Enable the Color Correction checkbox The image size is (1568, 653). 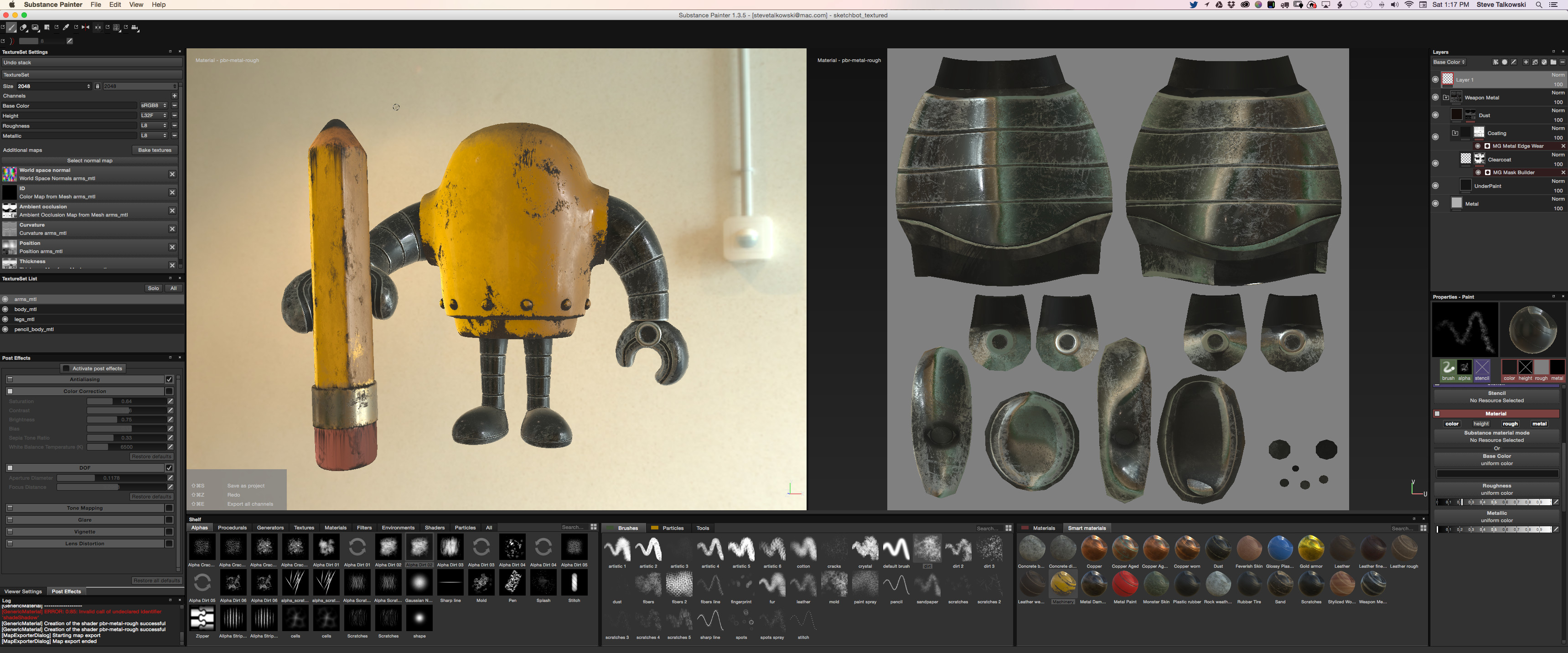coord(169,391)
